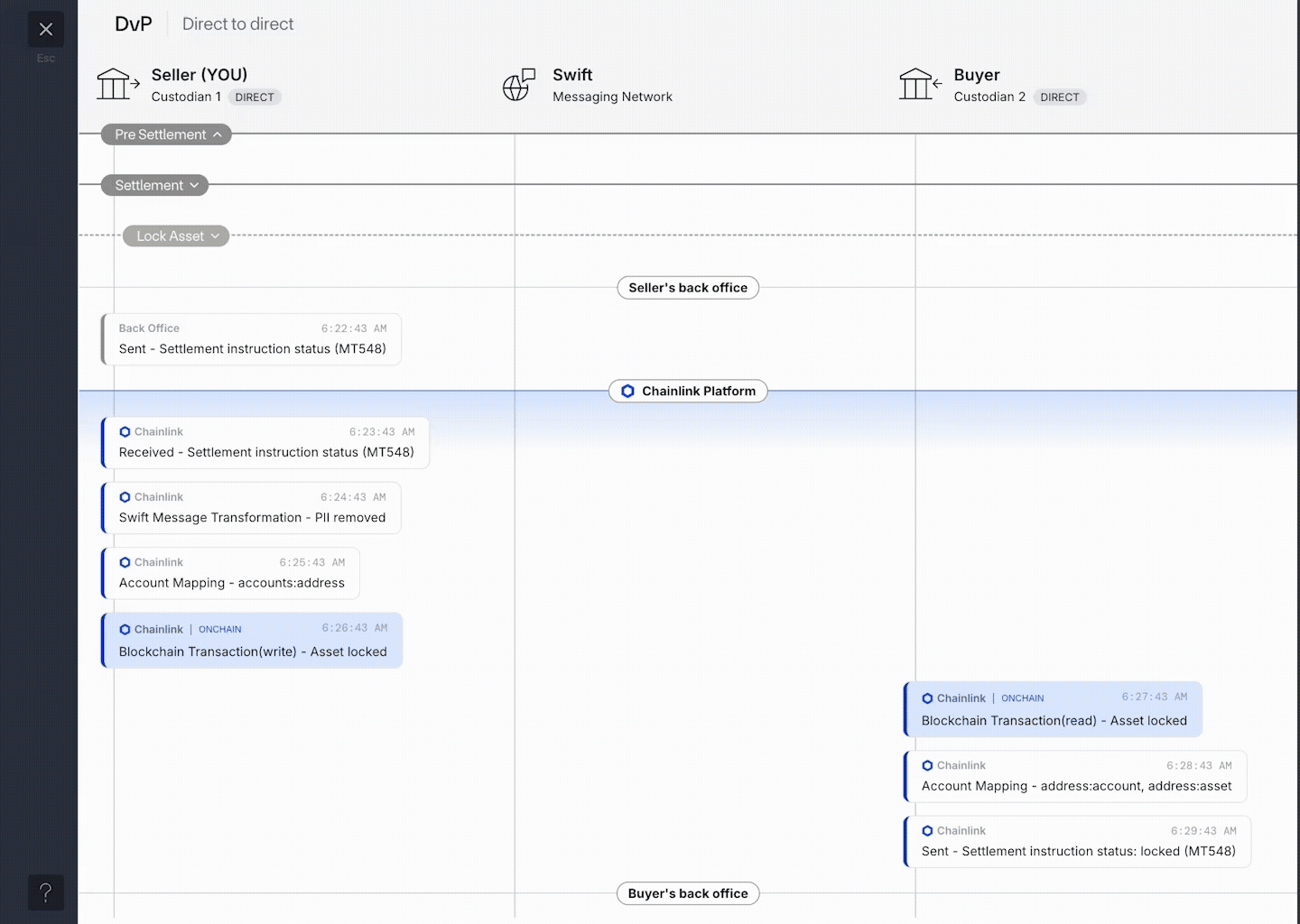Click the Seller bank building icon
Viewport: 1300px width, 924px height.
[x=116, y=83]
